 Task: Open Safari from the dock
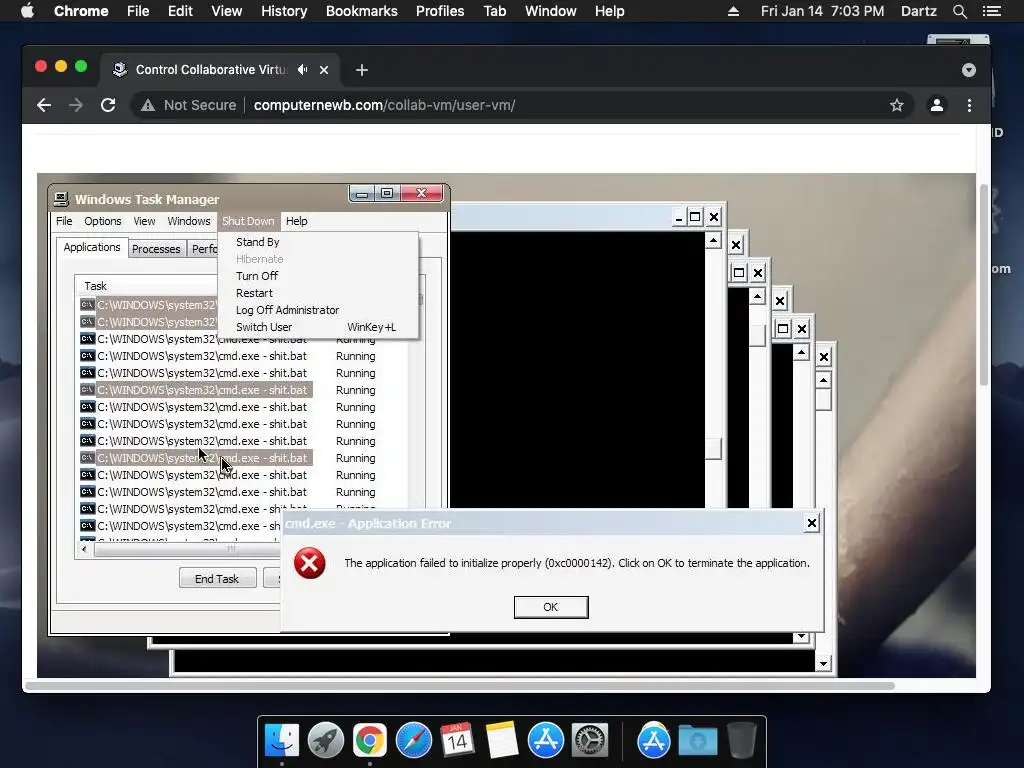point(413,741)
